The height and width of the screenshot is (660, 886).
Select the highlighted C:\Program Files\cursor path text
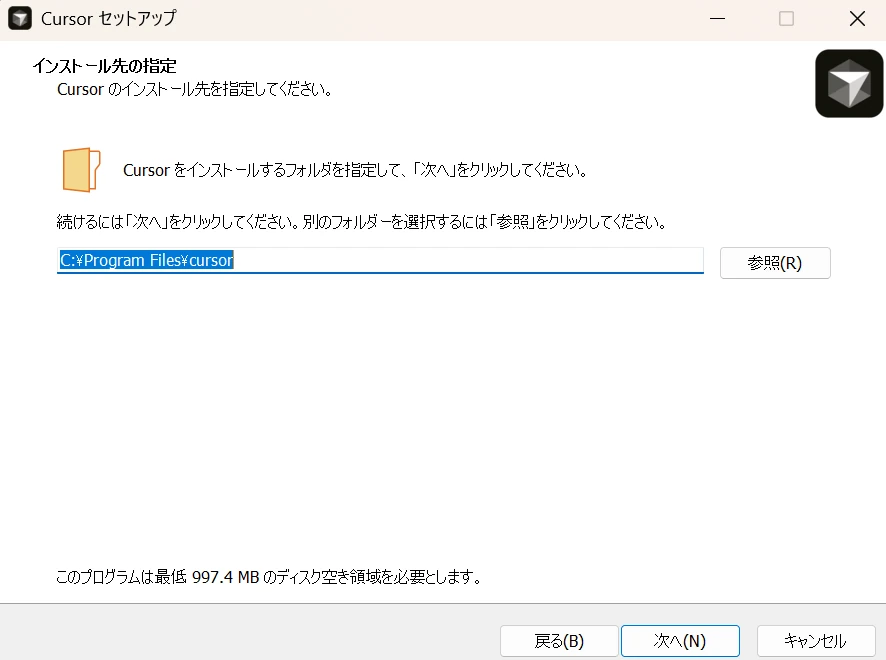click(x=146, y=260)
